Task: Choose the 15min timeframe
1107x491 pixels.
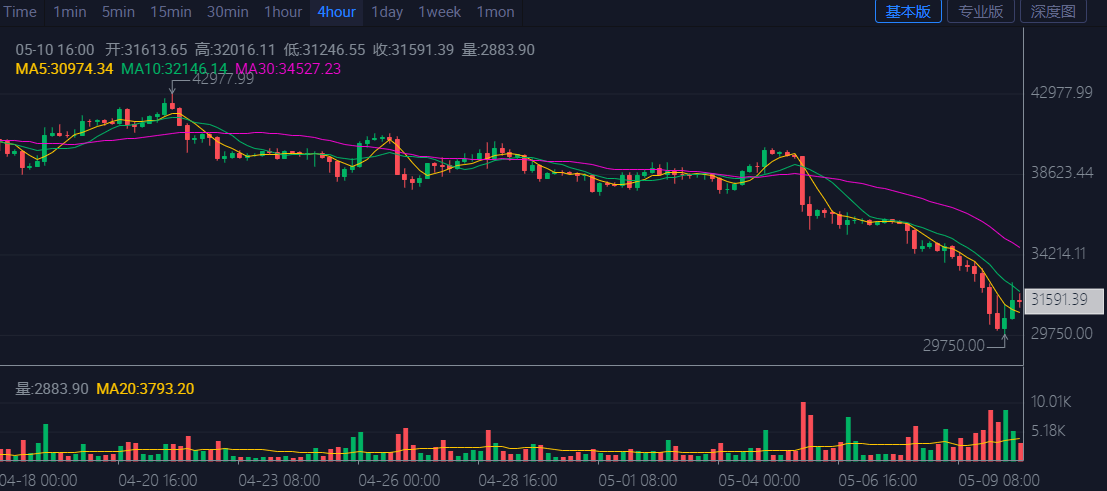Action: (171, 12)
